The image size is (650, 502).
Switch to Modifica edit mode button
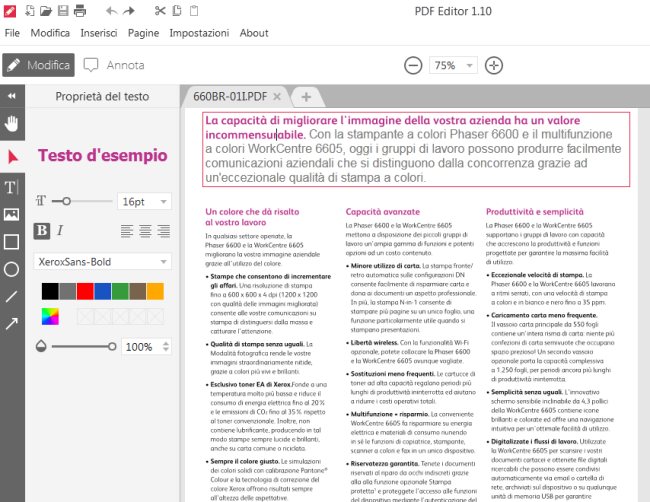[x=39, y=65]
